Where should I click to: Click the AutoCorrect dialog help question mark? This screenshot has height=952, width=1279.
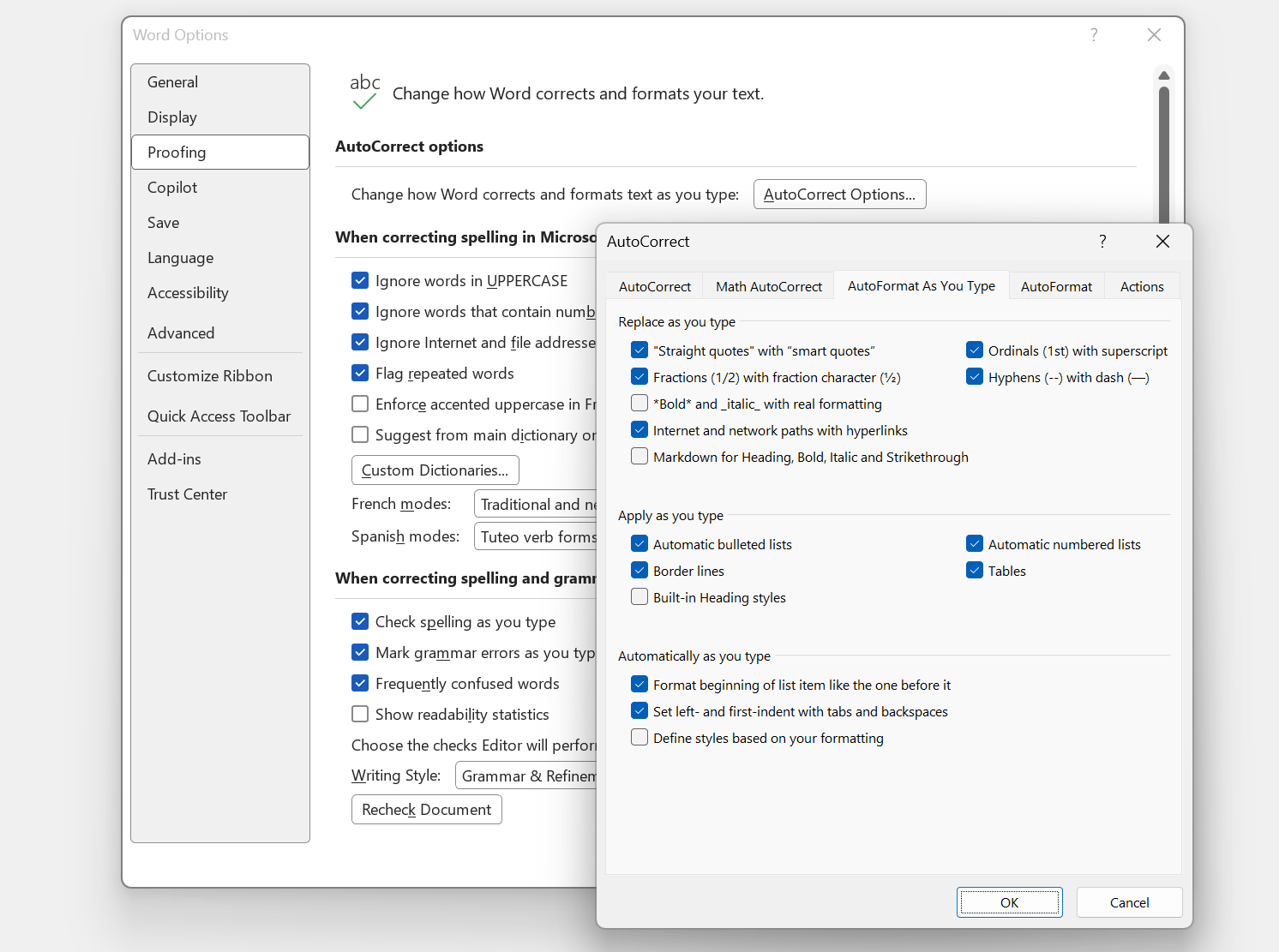click(1102, 242)
